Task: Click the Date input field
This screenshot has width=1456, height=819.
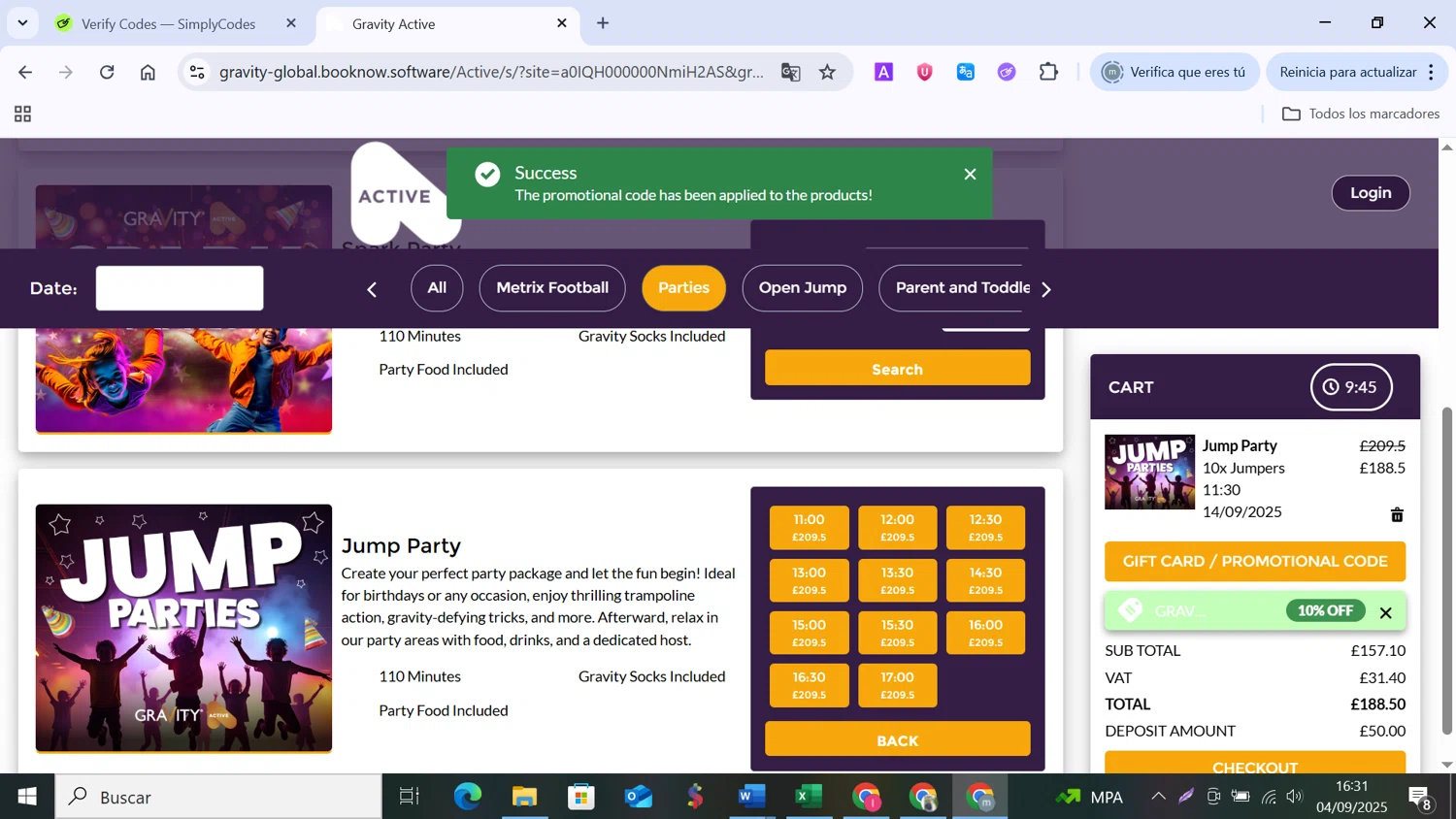Action: click(x=180, y=288)
